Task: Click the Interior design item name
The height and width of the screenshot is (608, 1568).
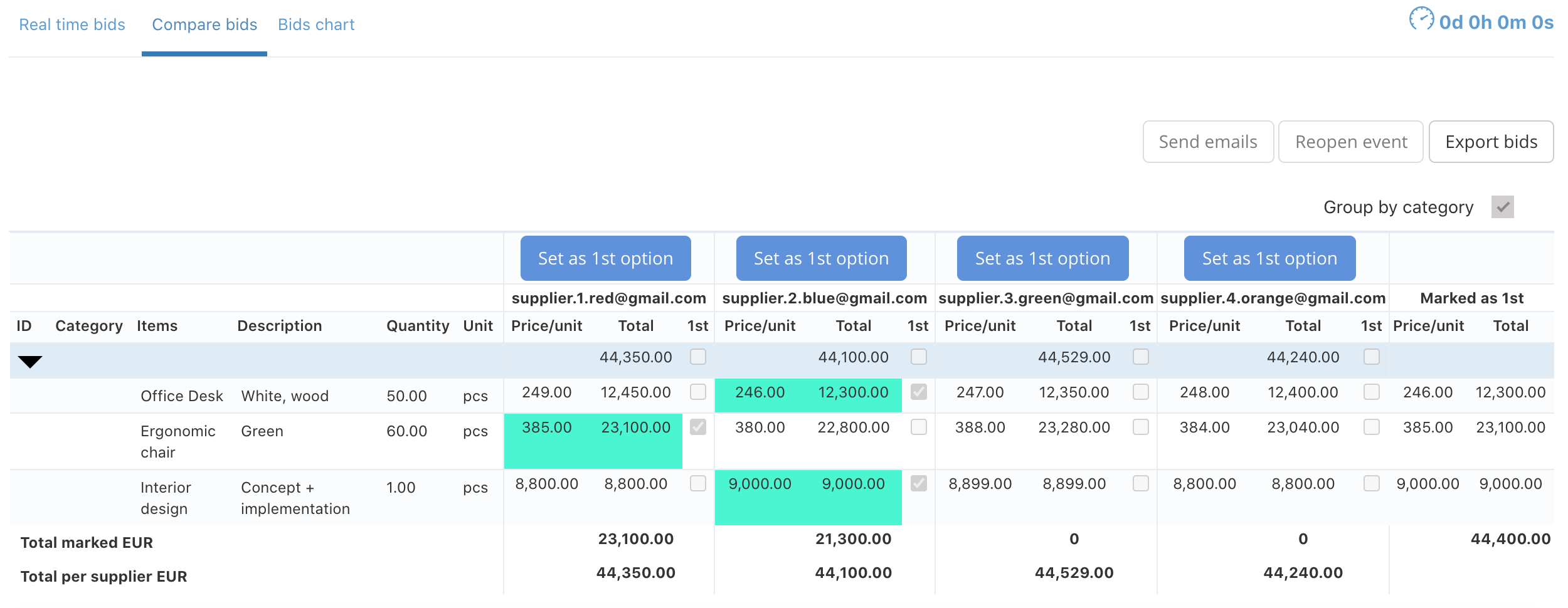Action: (166, 498)
